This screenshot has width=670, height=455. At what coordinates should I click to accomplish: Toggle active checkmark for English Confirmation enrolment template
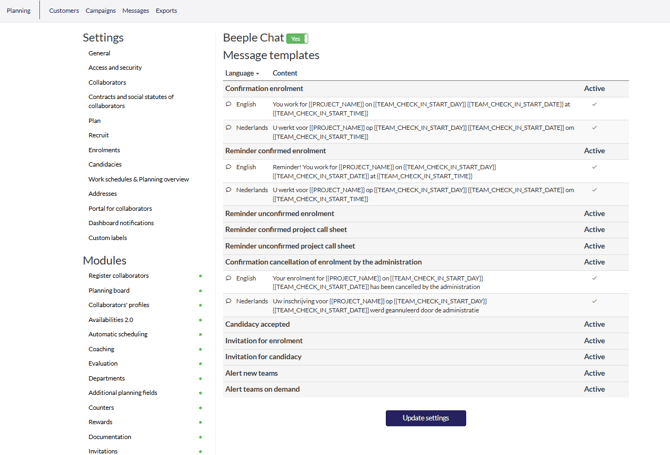(594, 104)
